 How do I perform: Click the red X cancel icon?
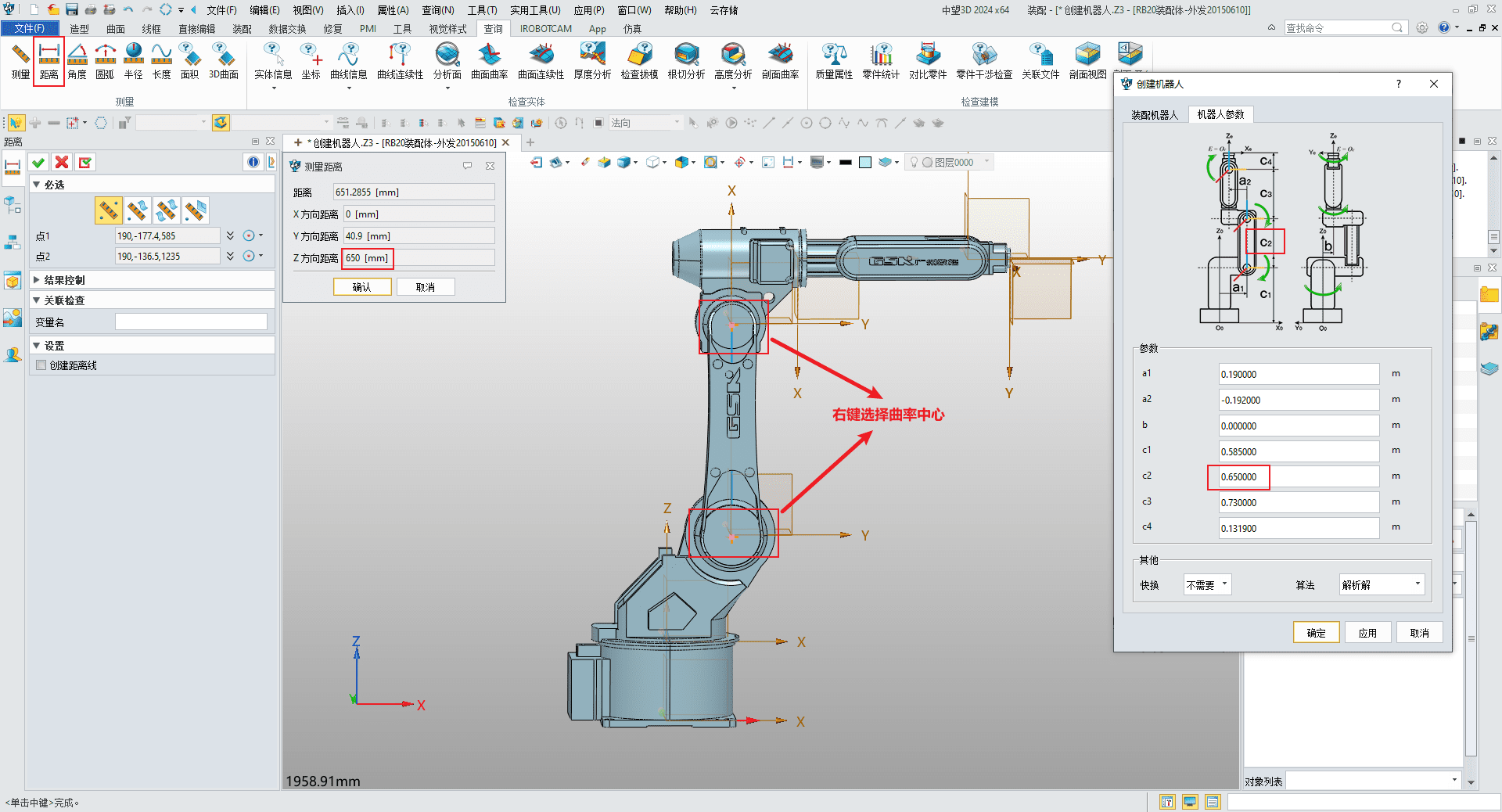(x=62, y=162)
